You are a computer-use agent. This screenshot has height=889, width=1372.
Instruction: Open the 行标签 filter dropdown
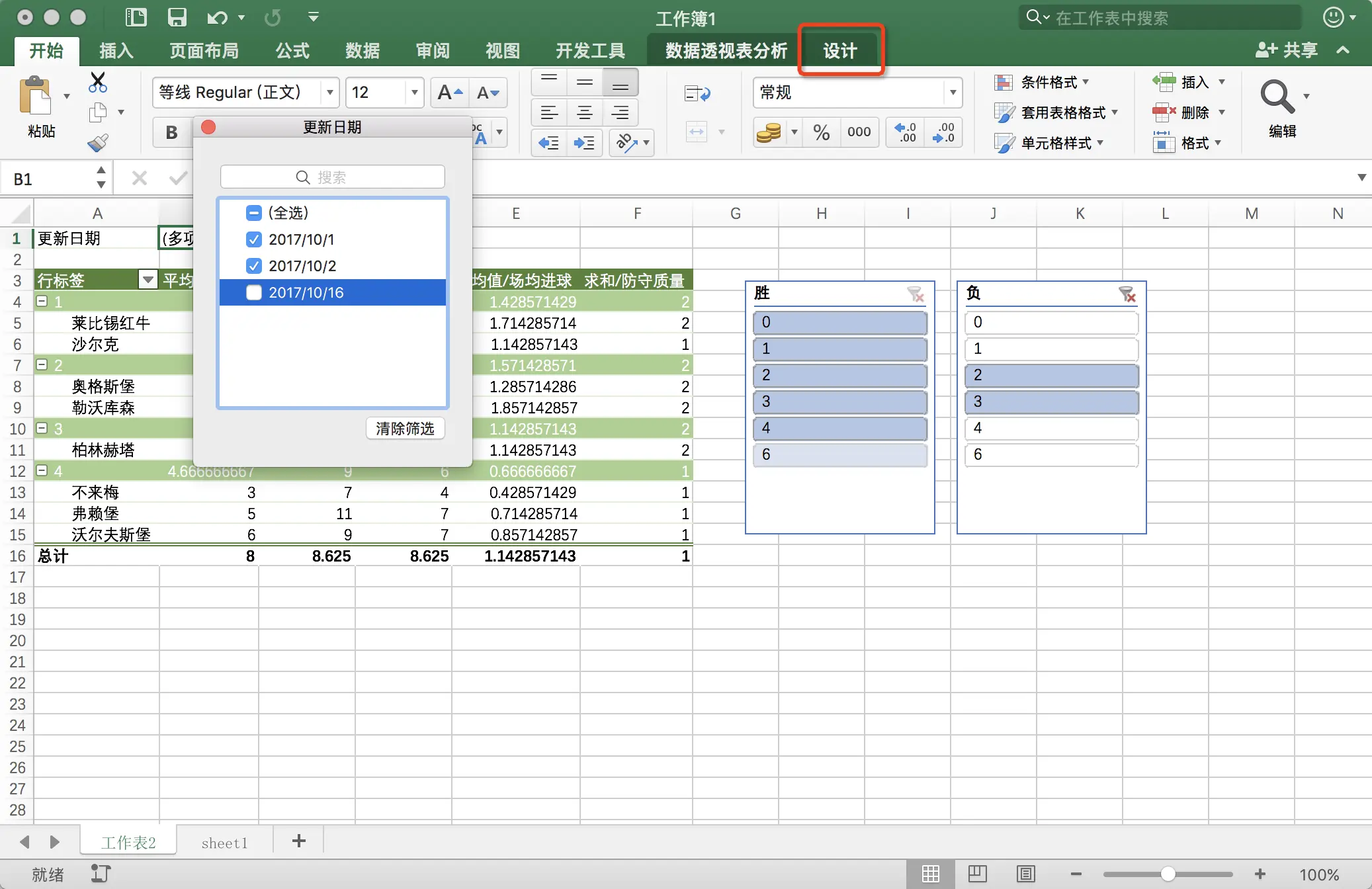coord(148,280)
